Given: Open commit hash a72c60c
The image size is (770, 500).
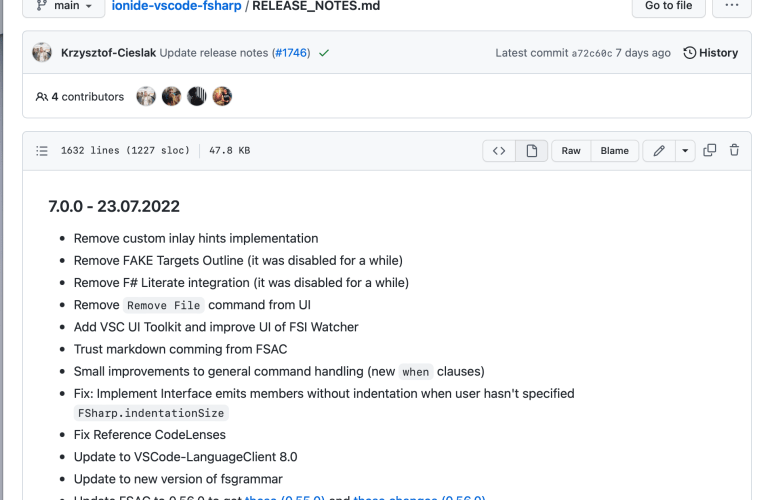Looking at the screenshot, I should 591,53.
